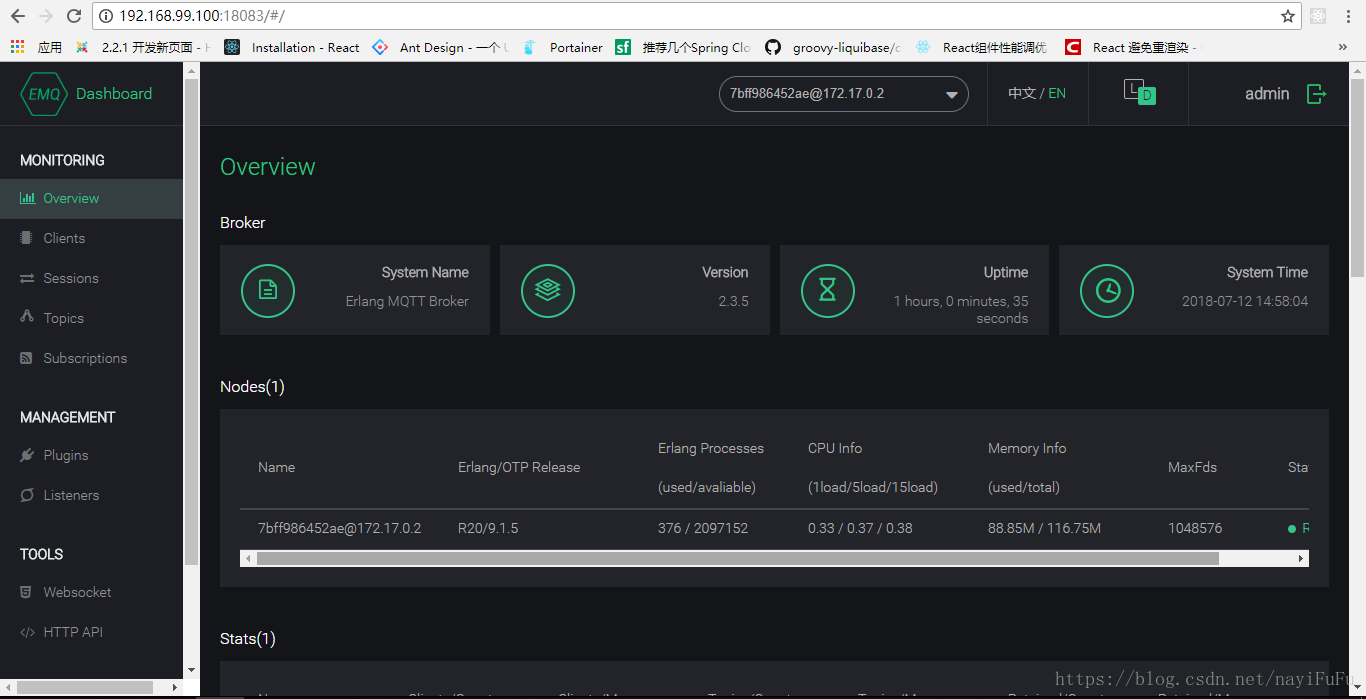Click the System Name document icon

pyautogui.click(x=268, y=290)
